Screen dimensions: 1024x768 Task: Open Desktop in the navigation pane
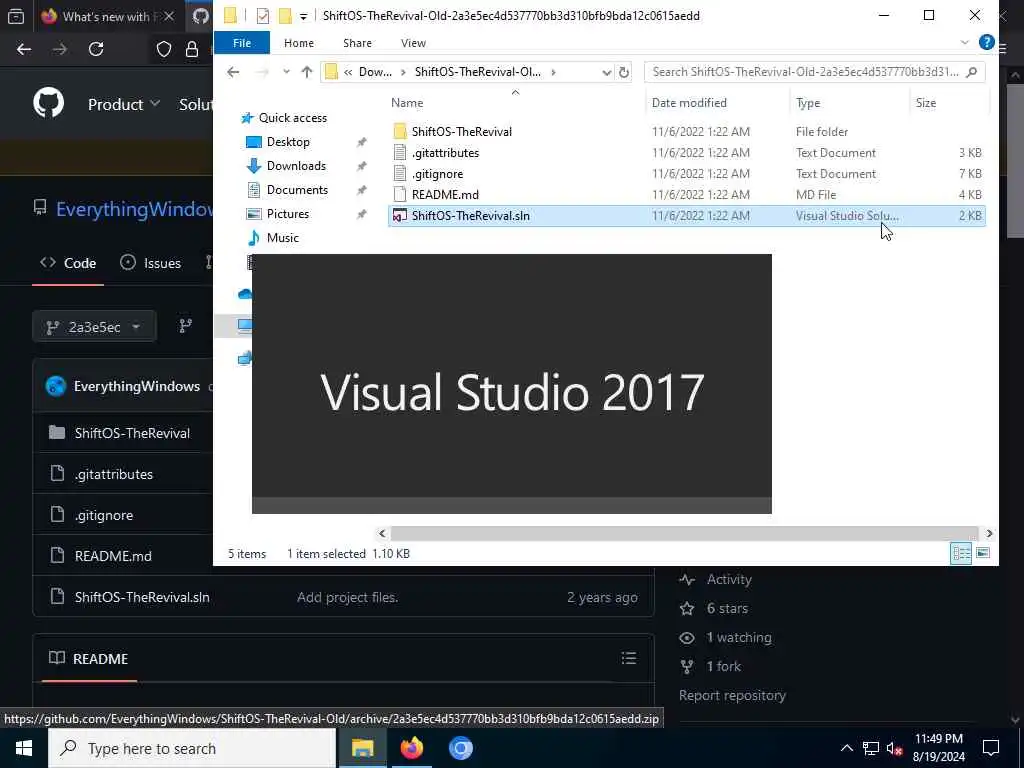click(x=288, y=142)
